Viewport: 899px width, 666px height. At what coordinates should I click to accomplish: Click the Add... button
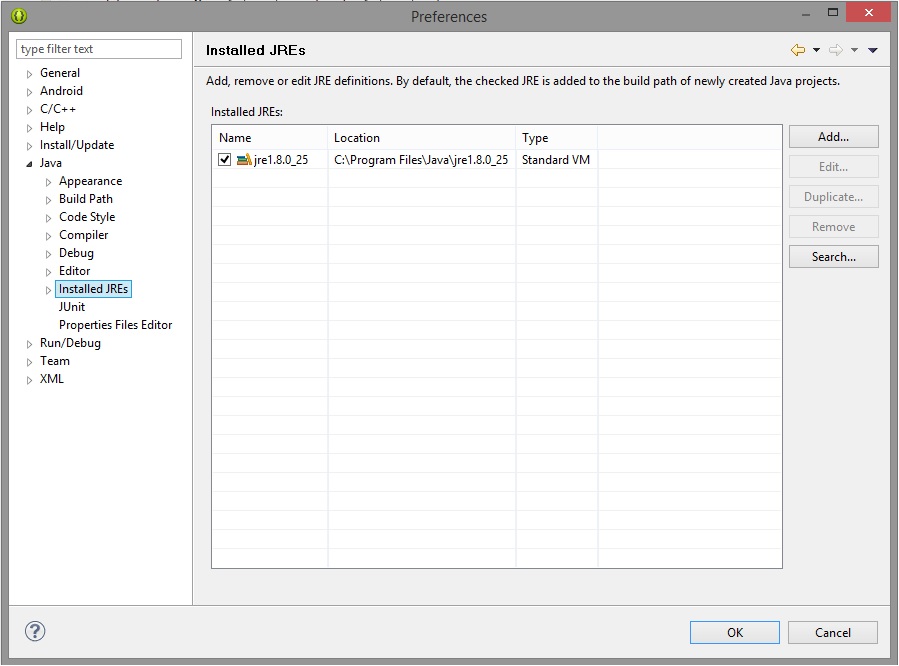click(x=834, y=137)
